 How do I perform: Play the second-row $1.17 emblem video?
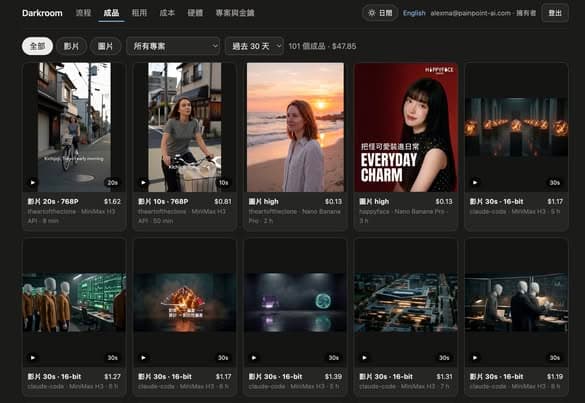click(x=143, y=357)
